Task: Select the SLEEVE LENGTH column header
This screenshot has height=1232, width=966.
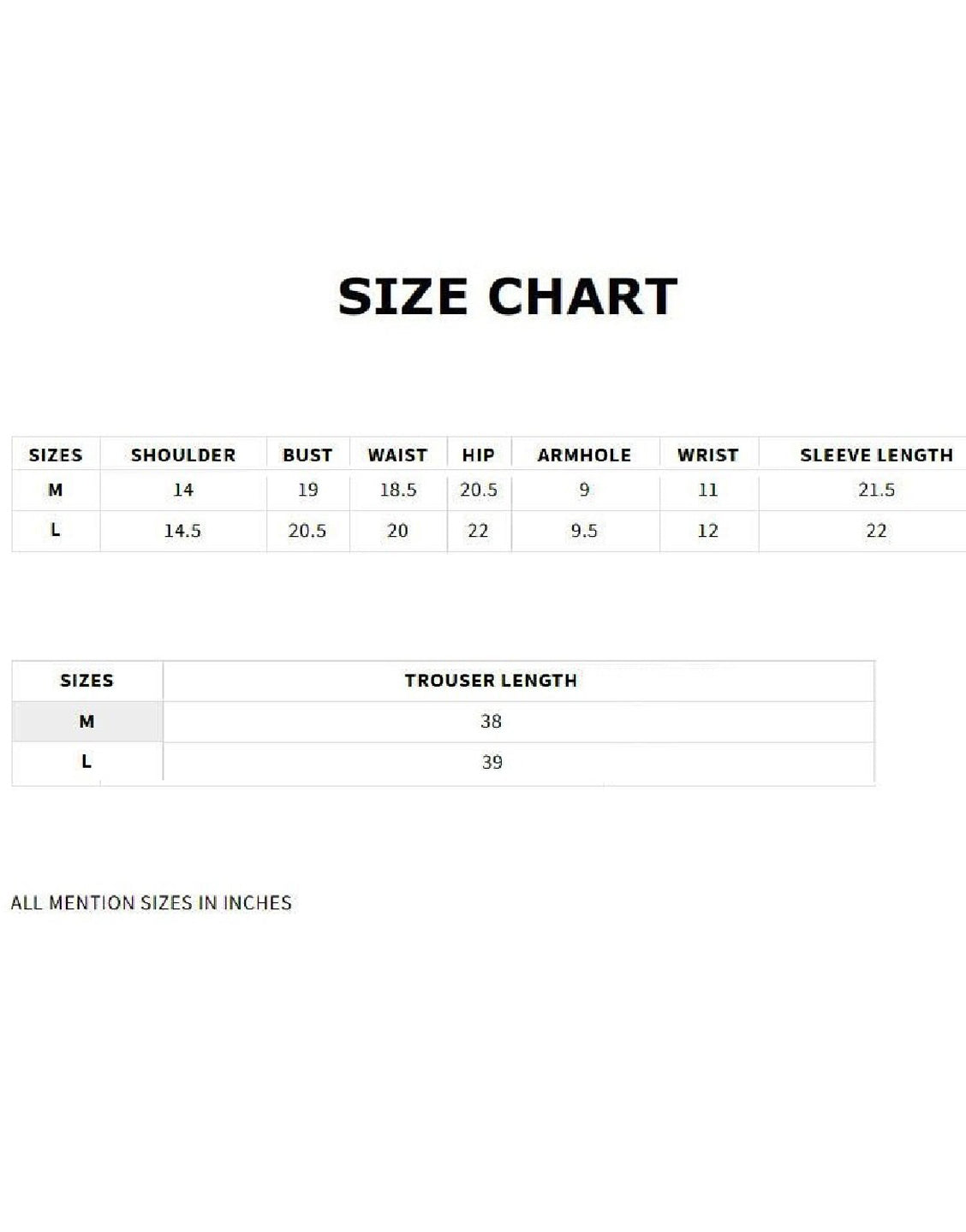Action: (x=876, y=455)
